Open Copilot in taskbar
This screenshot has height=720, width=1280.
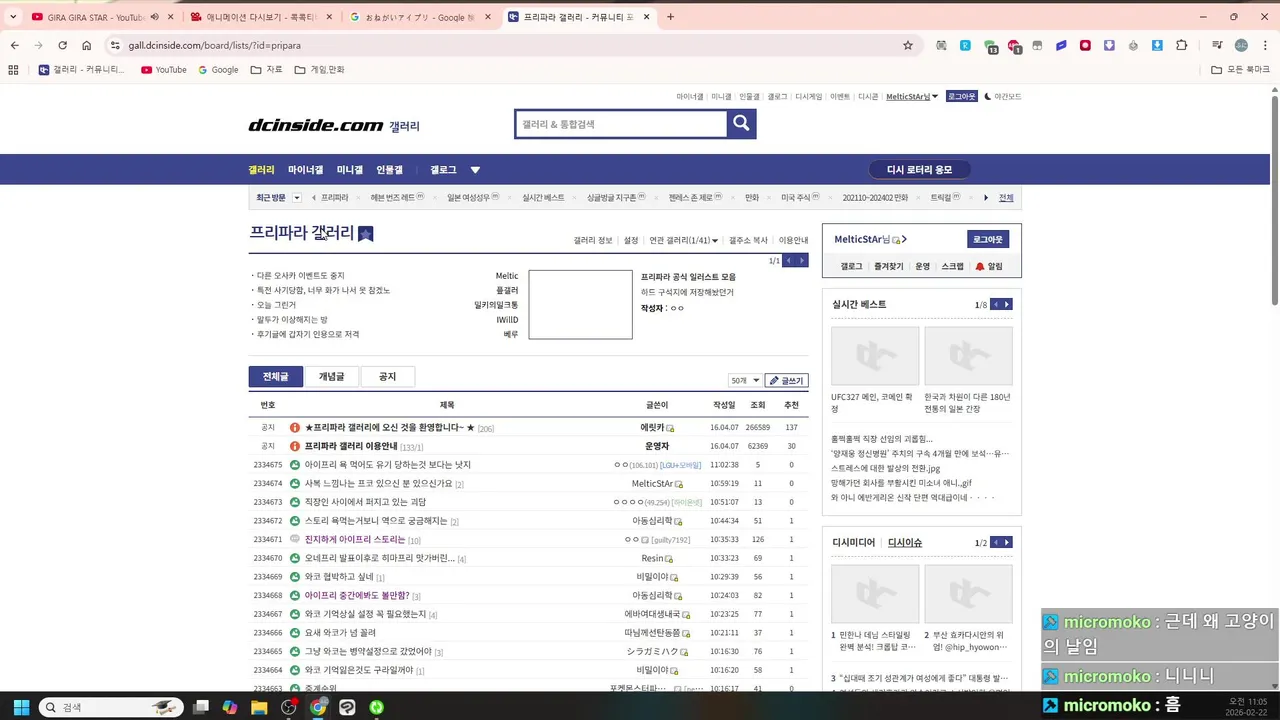230,707
